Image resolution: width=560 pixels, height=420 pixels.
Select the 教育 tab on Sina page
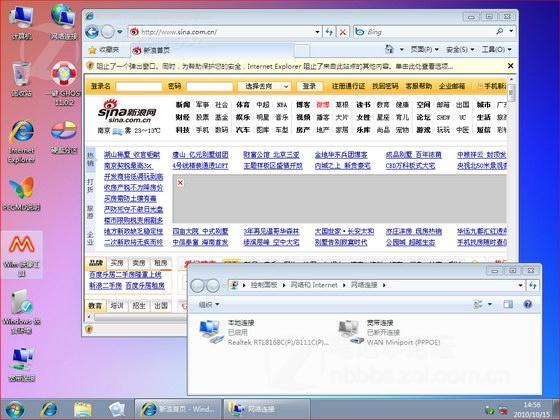(95, 306)
